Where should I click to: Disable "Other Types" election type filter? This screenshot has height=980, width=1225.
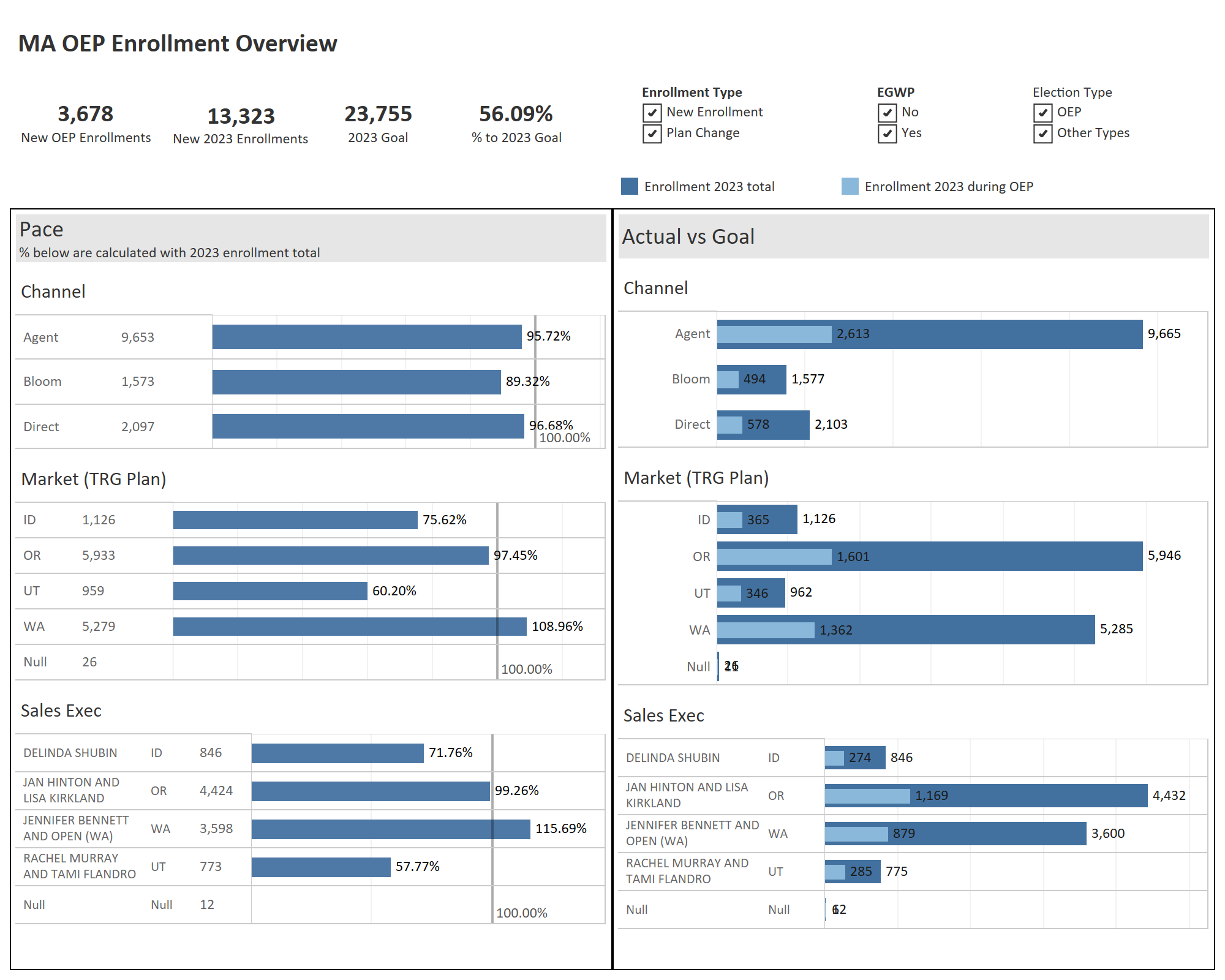pos(1042,133)
